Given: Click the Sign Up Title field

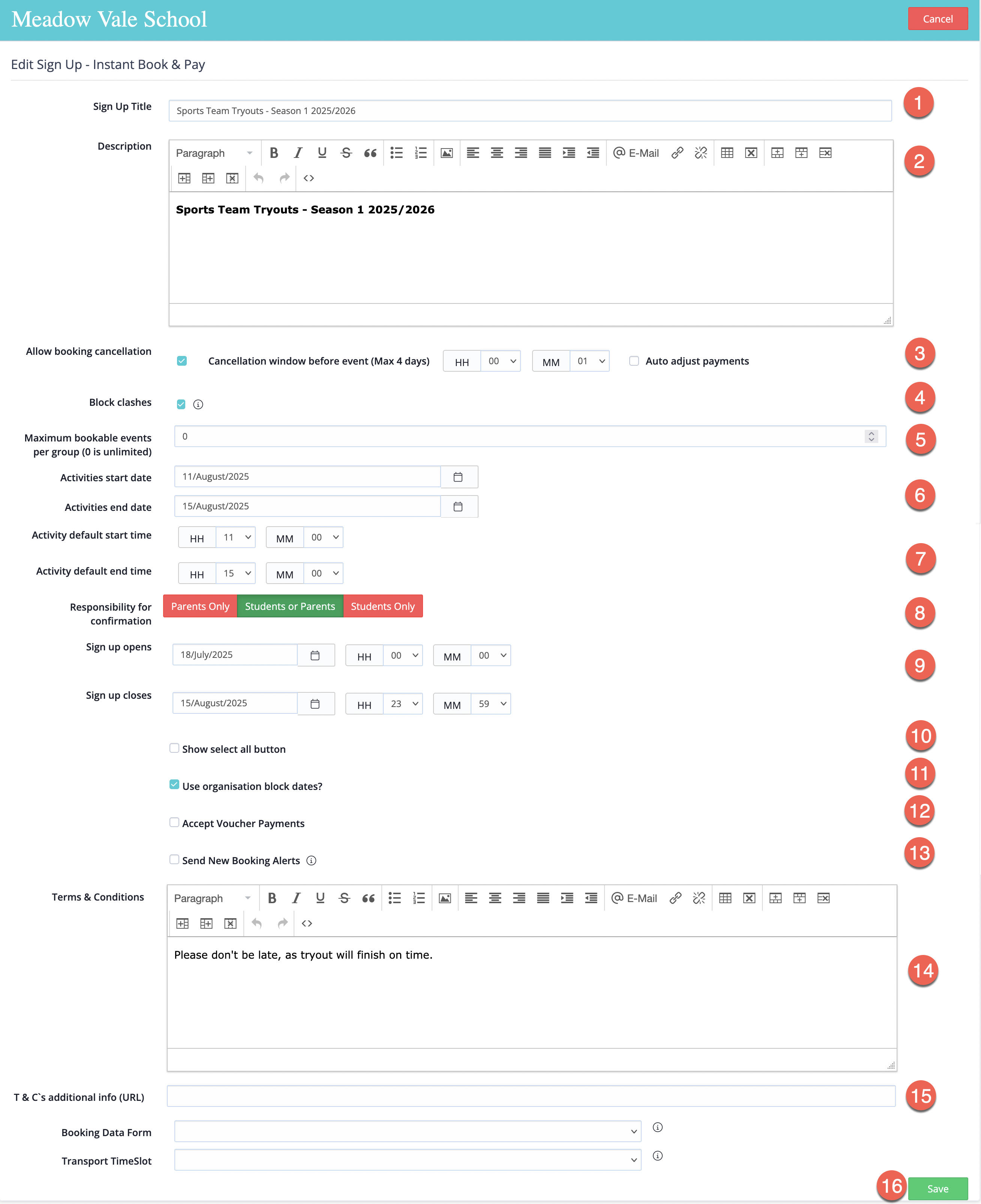Looking at the screenshot, I should [x=530, y=111].
